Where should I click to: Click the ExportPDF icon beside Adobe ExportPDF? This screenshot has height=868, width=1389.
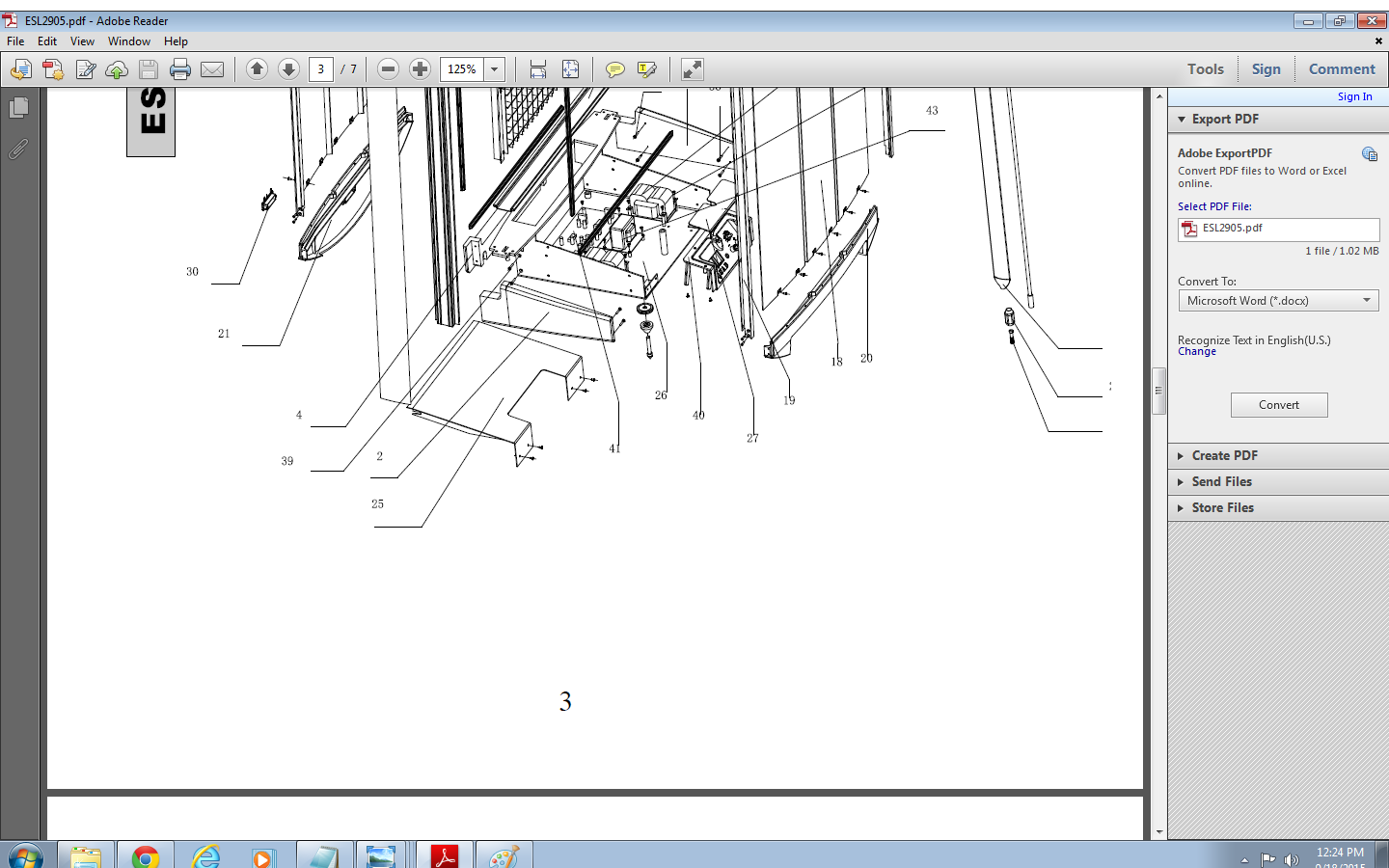[x=1370, y=154]
